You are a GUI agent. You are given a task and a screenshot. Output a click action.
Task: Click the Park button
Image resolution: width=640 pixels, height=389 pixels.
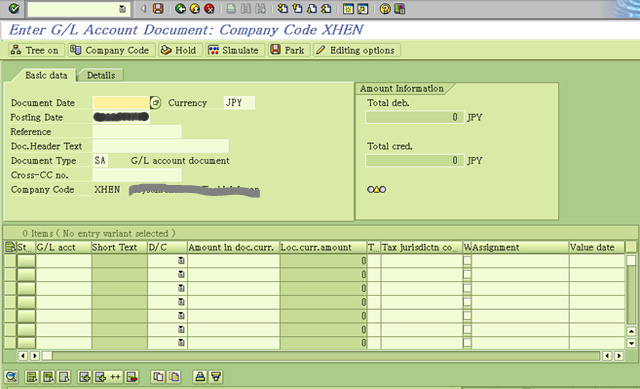coord(288,50)
